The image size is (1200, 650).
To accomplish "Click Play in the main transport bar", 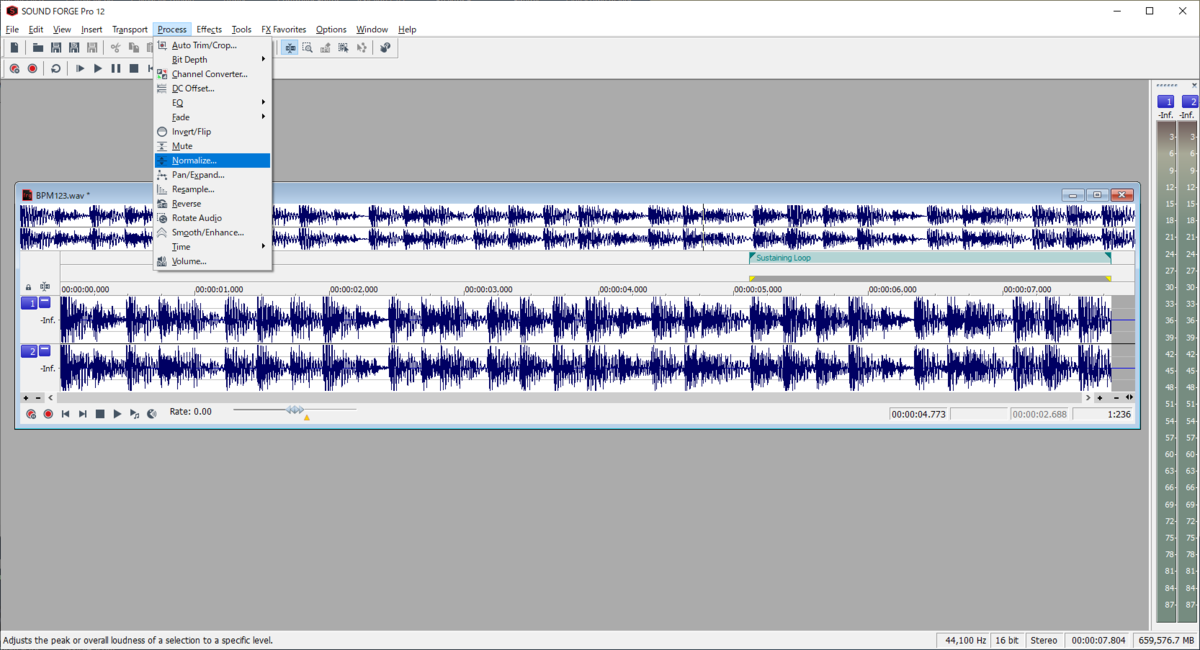I will (x=98, y=68).
